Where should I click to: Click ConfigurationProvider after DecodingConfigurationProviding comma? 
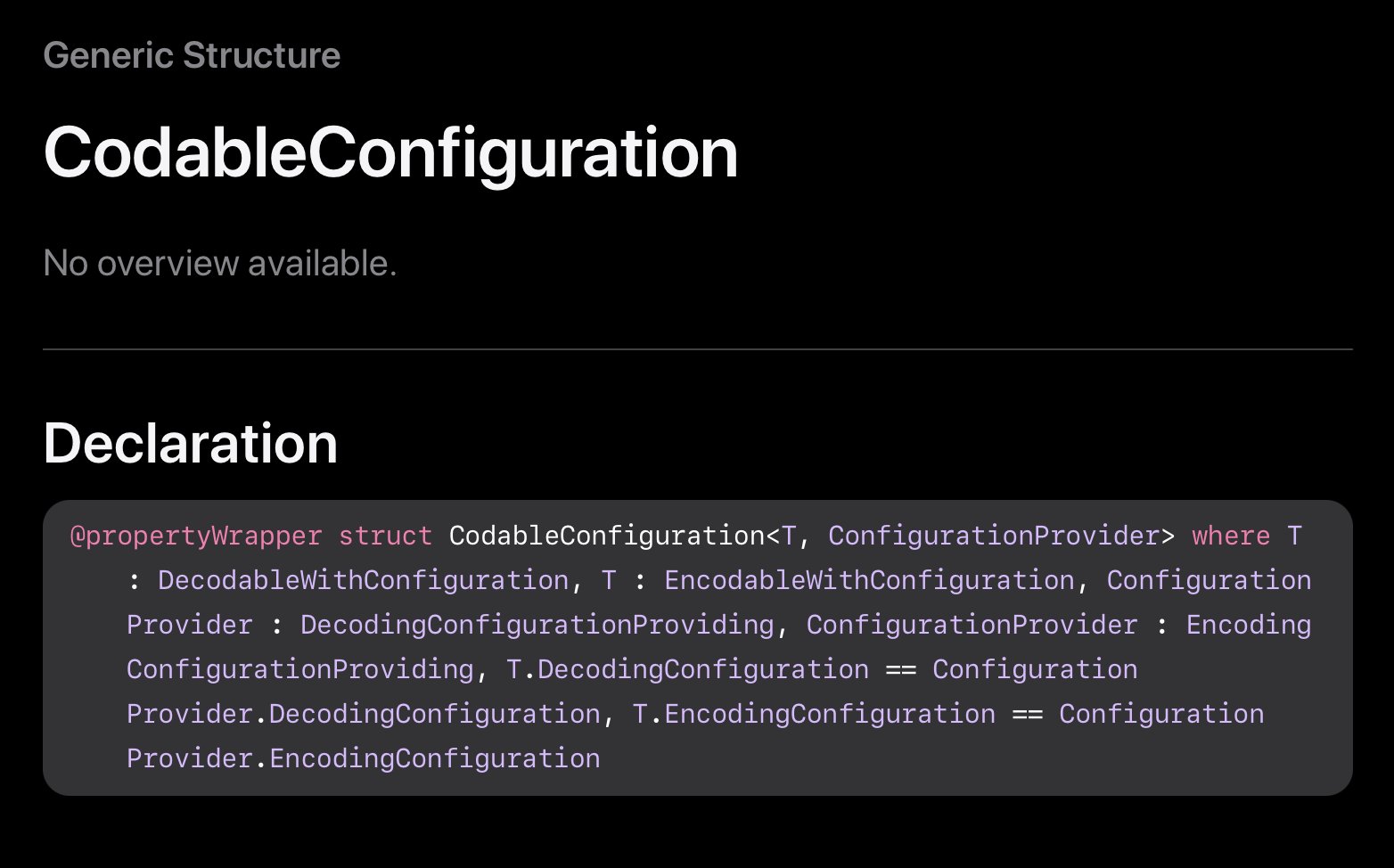(x=972, y=625)
